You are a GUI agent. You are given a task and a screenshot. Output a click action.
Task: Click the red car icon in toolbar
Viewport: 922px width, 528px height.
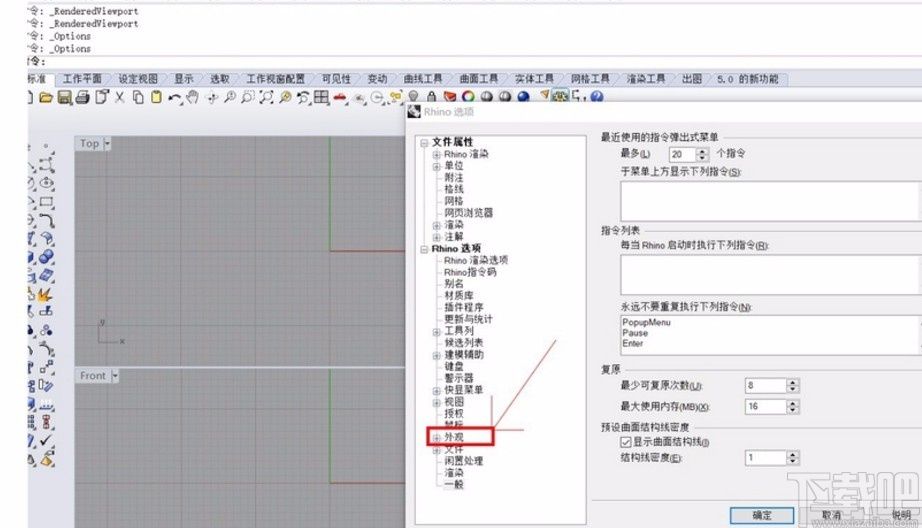340,98
